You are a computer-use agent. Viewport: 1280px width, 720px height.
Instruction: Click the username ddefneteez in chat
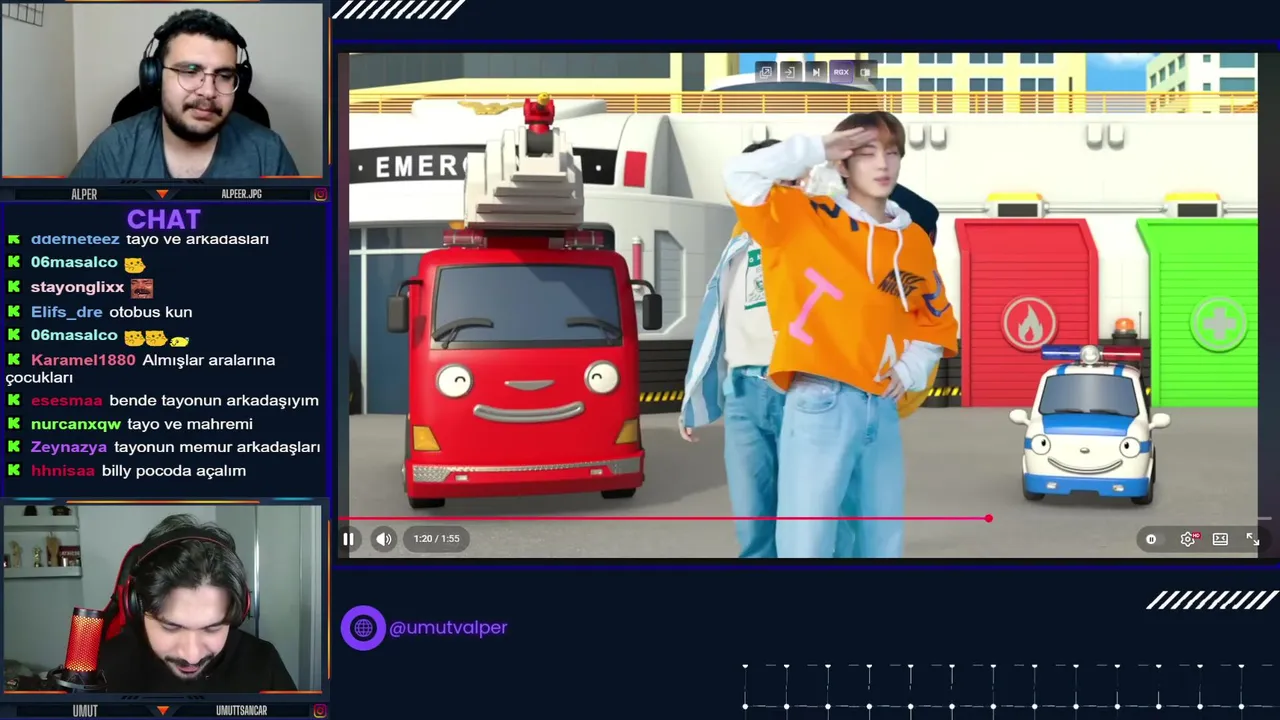(x=75, y=239)
